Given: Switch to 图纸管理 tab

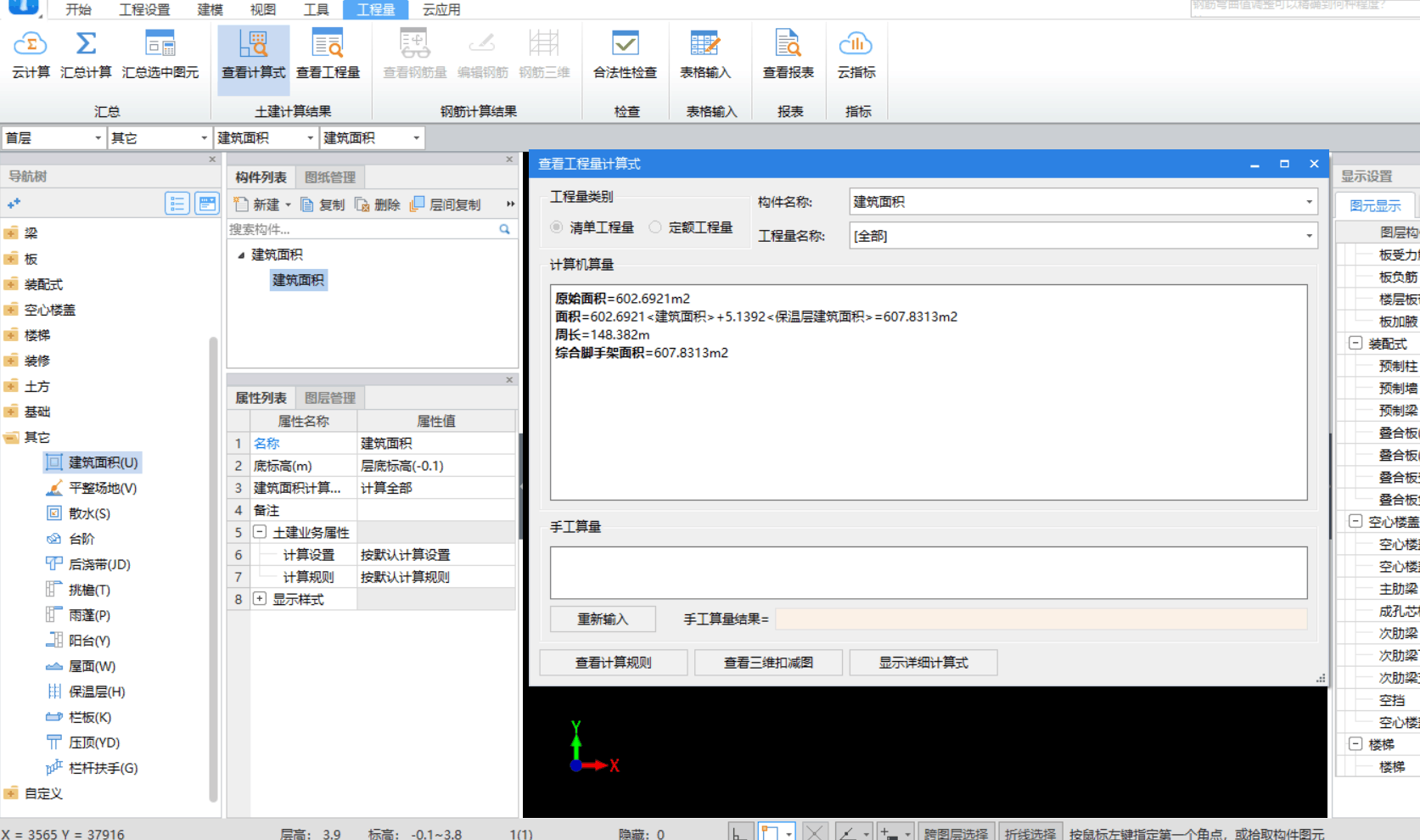Looking at the screenshot, I should tap(330, 177).
